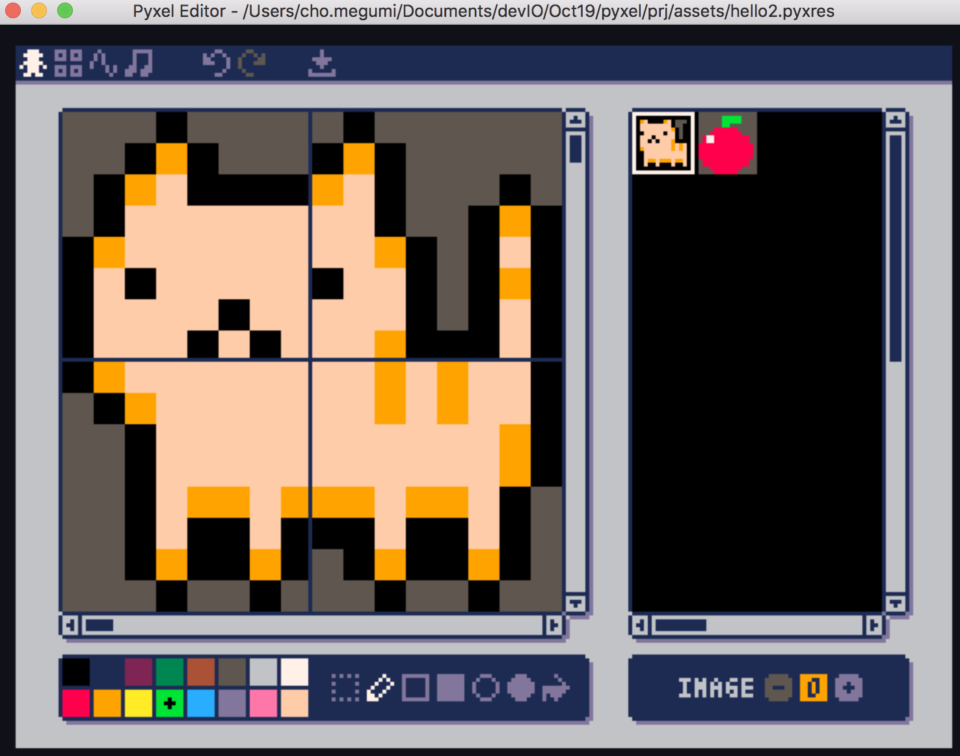Select the apple sprite thumbnail
960x756 pixels.
click(728, 143)
